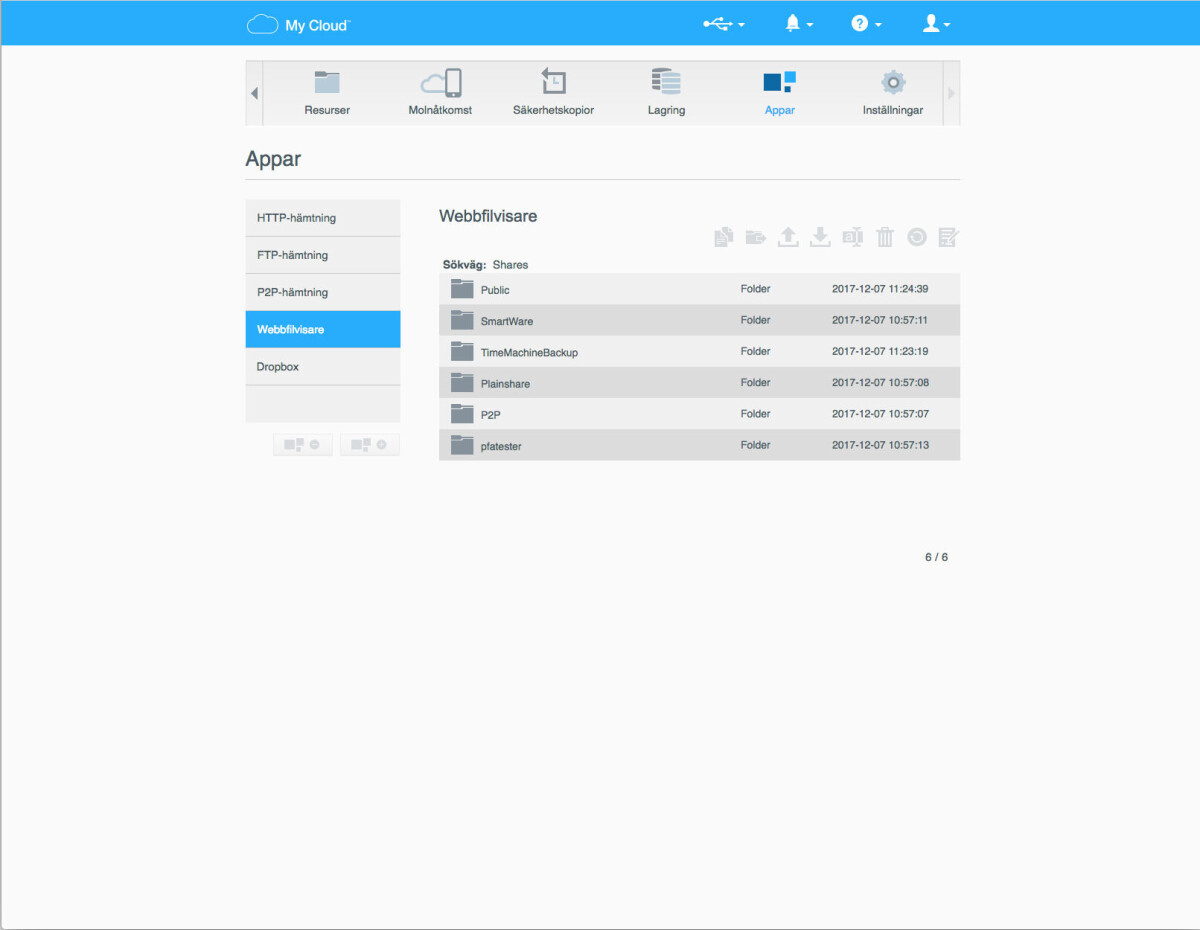The height and width of the screenshot is (930, 1200).
Task: Click the move to folder icon
Action: click(x=756, y=237)
